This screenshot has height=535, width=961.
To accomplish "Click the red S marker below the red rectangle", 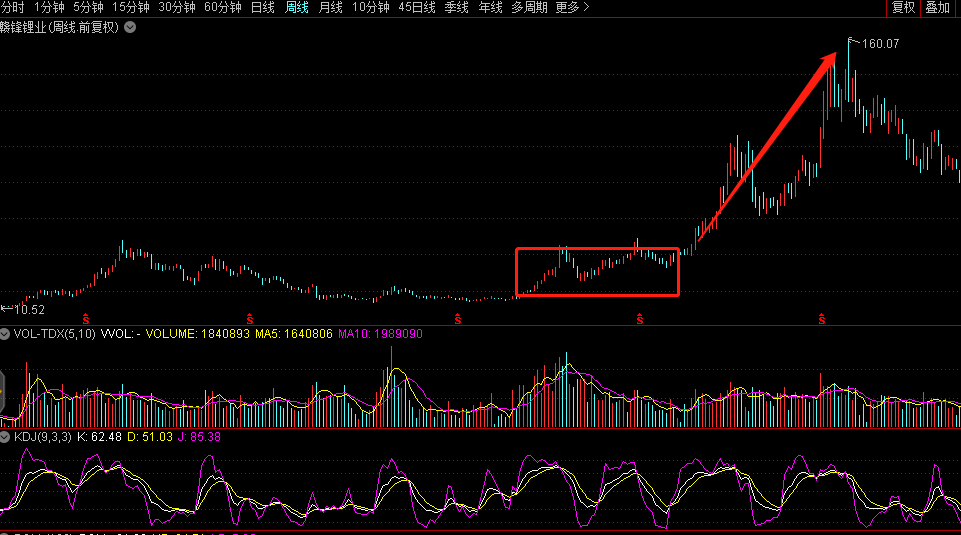I will (x=639, y=320).
